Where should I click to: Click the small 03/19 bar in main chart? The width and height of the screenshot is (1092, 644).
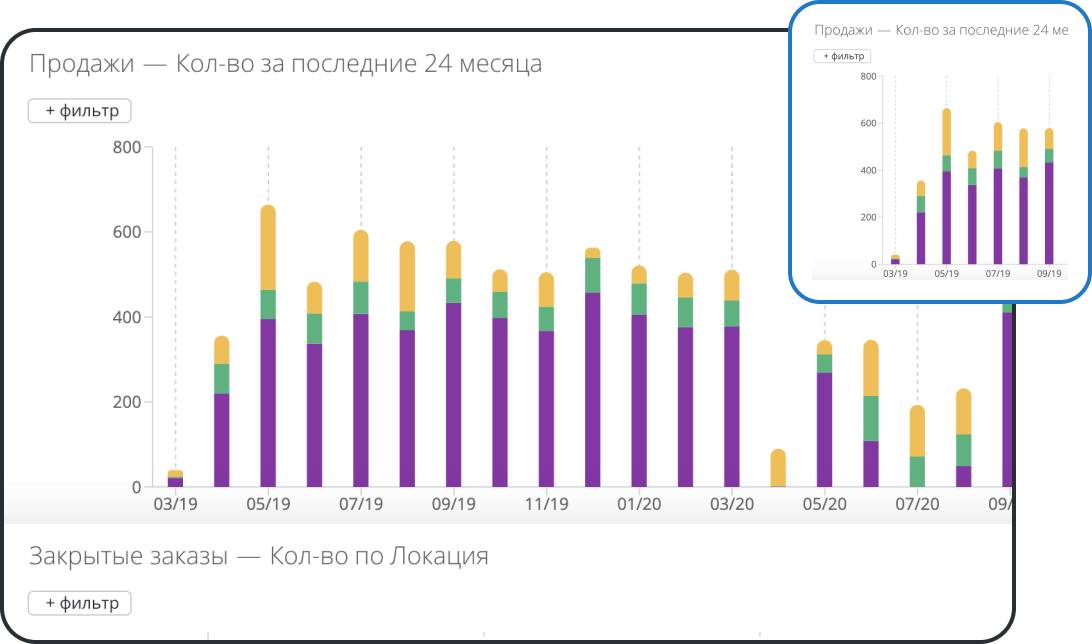point(175,479)
